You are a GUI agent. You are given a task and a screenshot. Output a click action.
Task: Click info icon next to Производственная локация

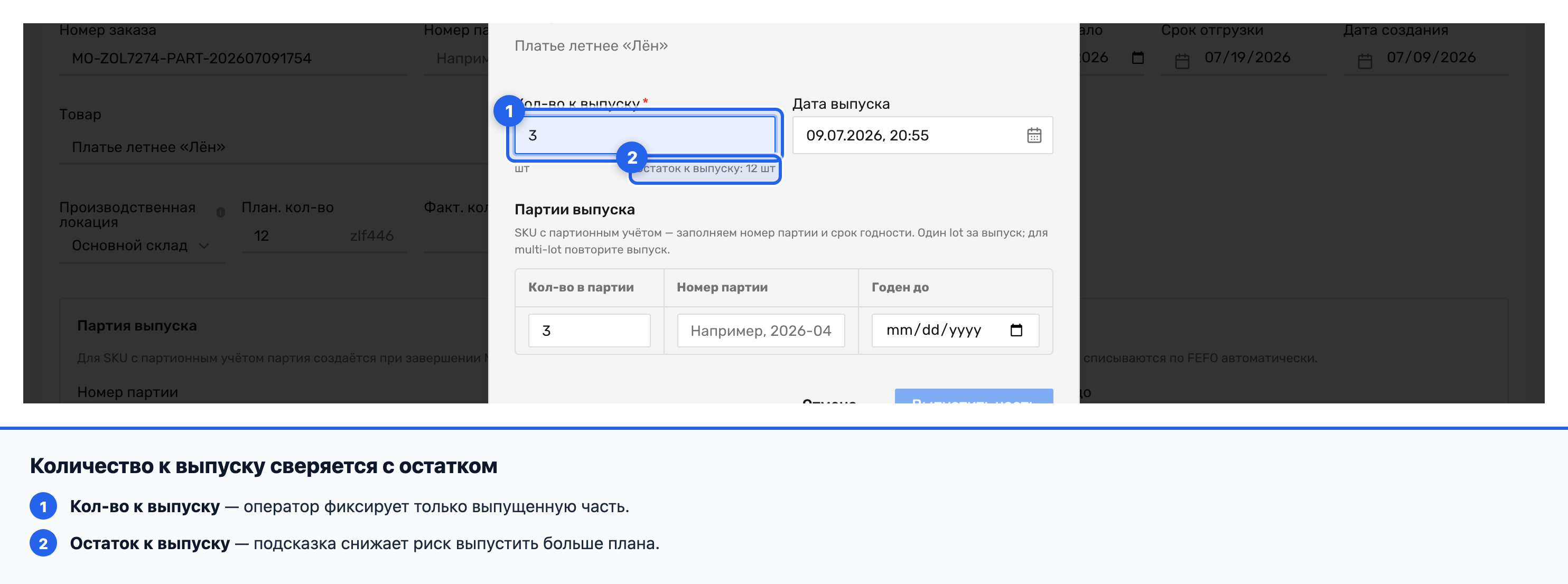coord(220,212)
